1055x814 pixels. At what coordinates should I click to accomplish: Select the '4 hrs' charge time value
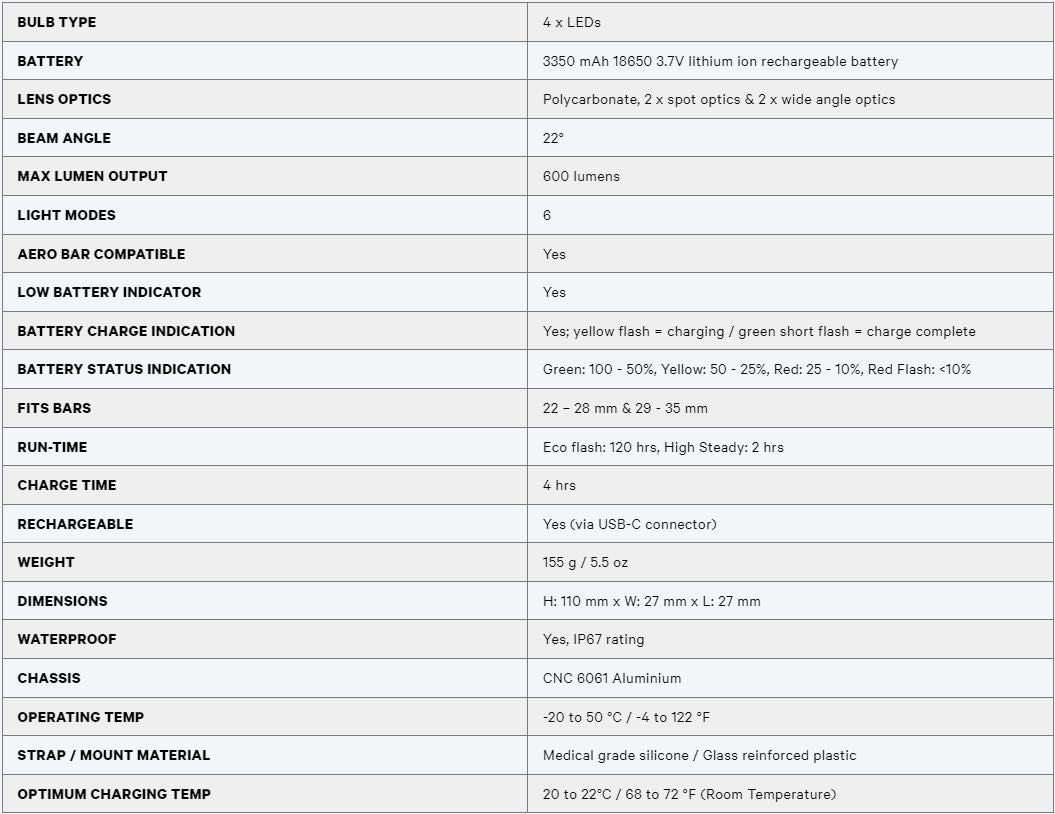(559, 485)
